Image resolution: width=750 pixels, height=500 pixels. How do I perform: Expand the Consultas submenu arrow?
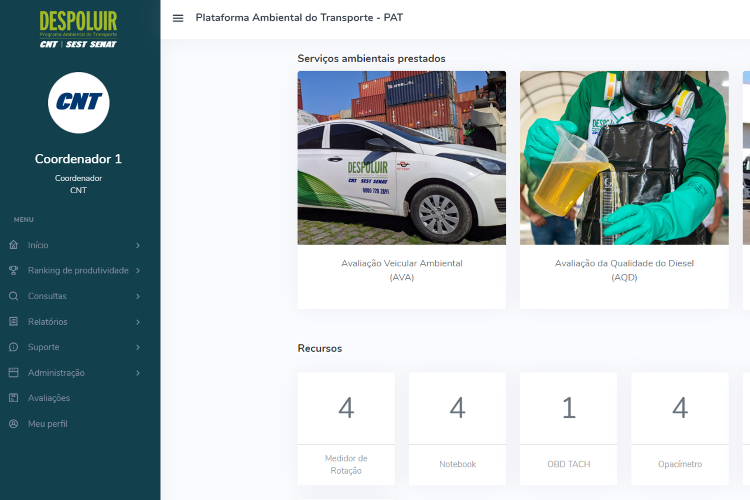(x=138, y=296)
